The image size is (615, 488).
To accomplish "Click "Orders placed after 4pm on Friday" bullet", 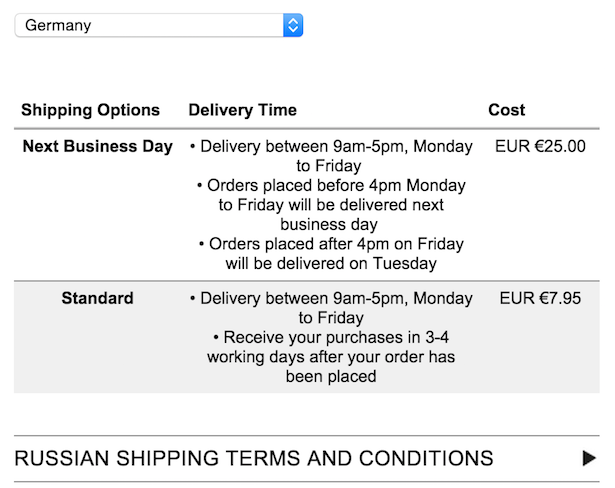I will pyautogui.click(x=331, y=244).
